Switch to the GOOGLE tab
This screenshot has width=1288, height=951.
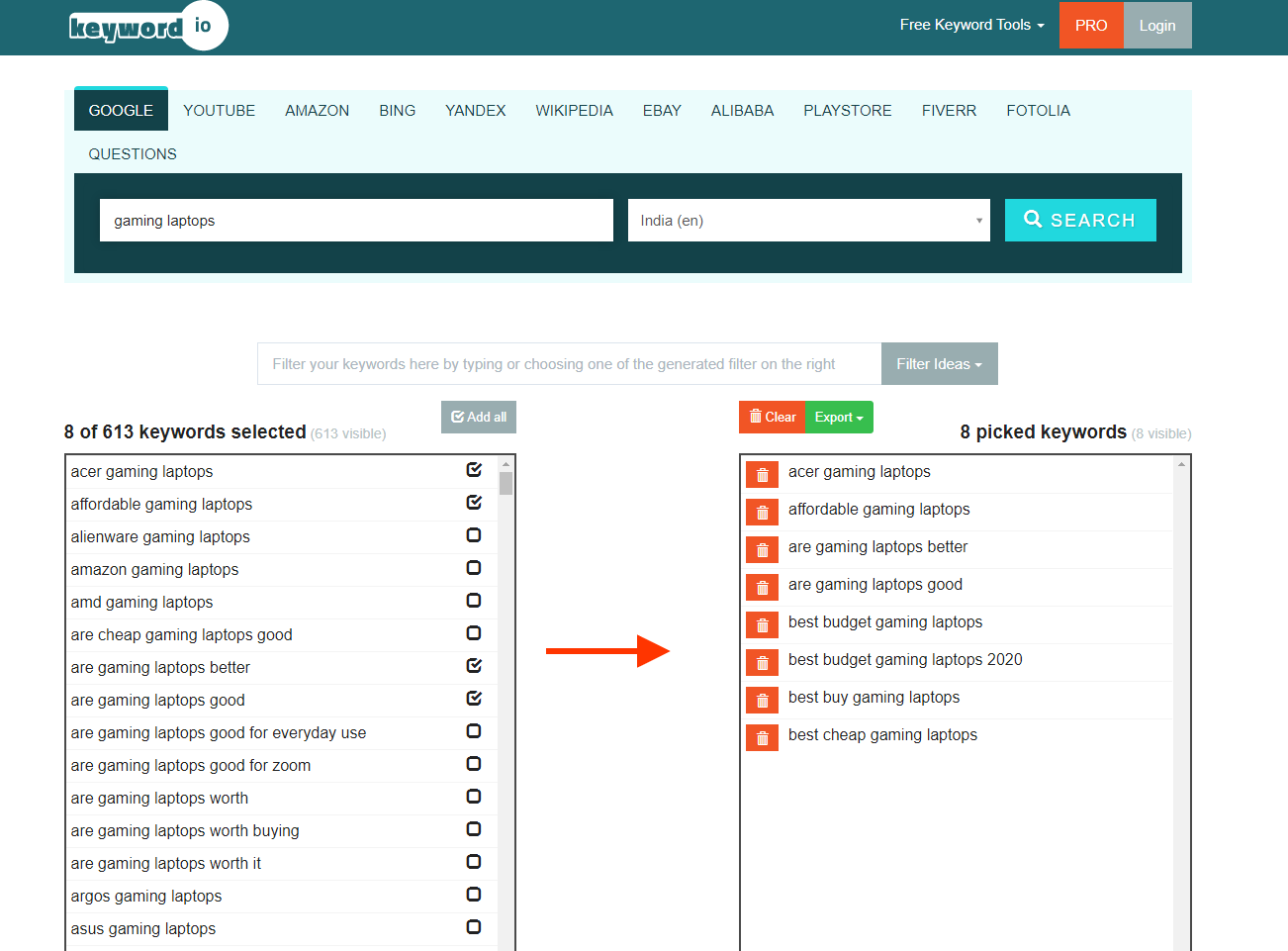[x=121, y=111]
